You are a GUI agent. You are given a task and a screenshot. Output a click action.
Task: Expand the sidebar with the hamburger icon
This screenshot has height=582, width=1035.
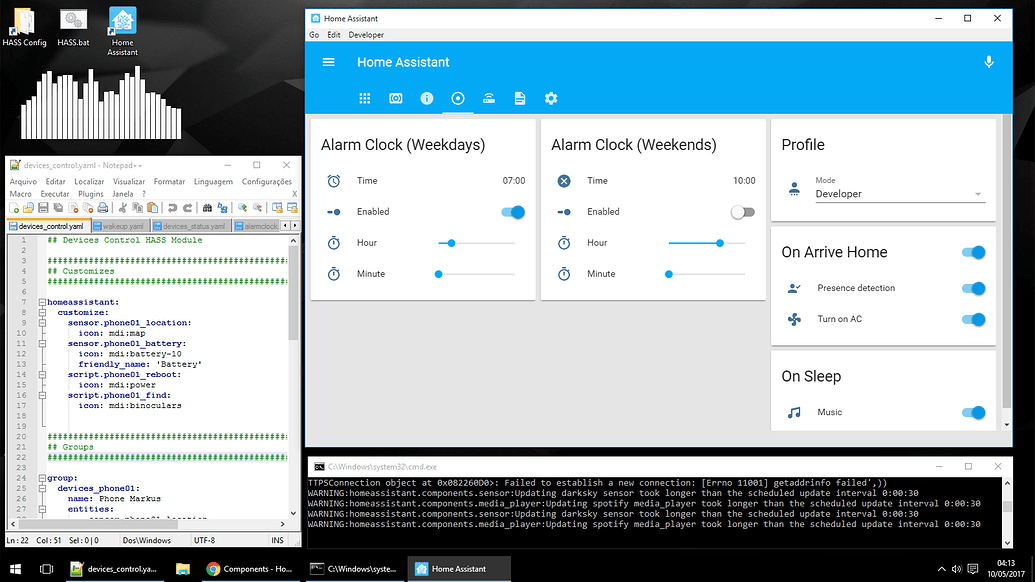(x=329, y=61)
